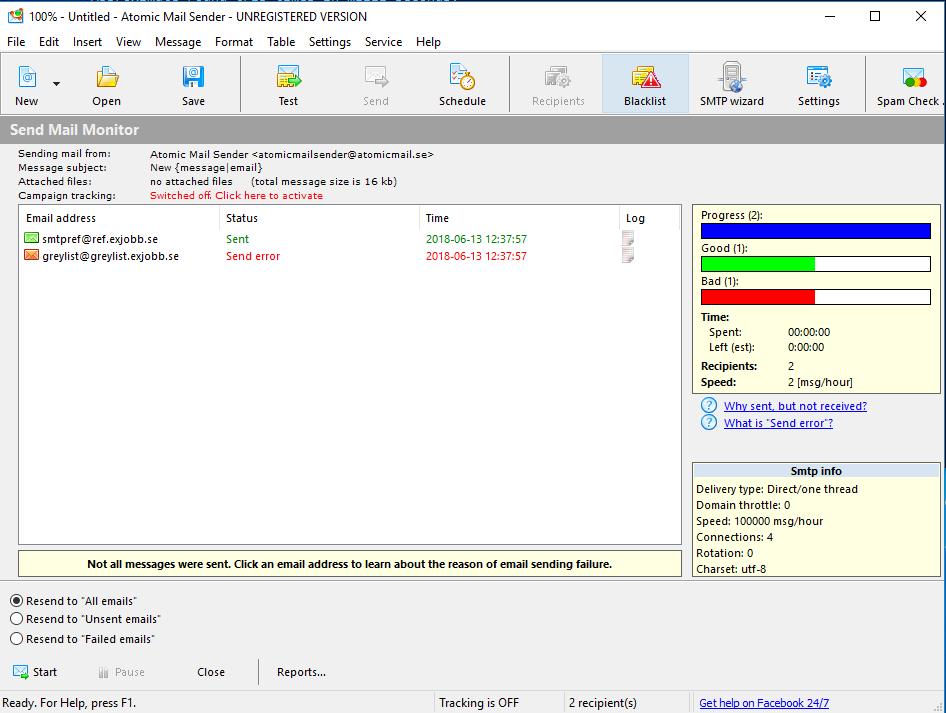Open Reports... dialog
Image resolution: width=946 pixels, height=713 pixels.
301,672
